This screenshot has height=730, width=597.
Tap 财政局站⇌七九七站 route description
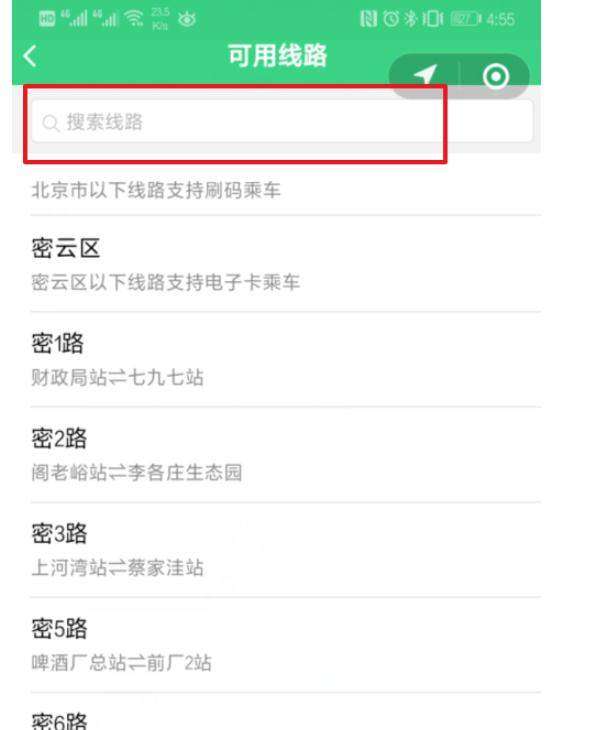tap(117, 377)
